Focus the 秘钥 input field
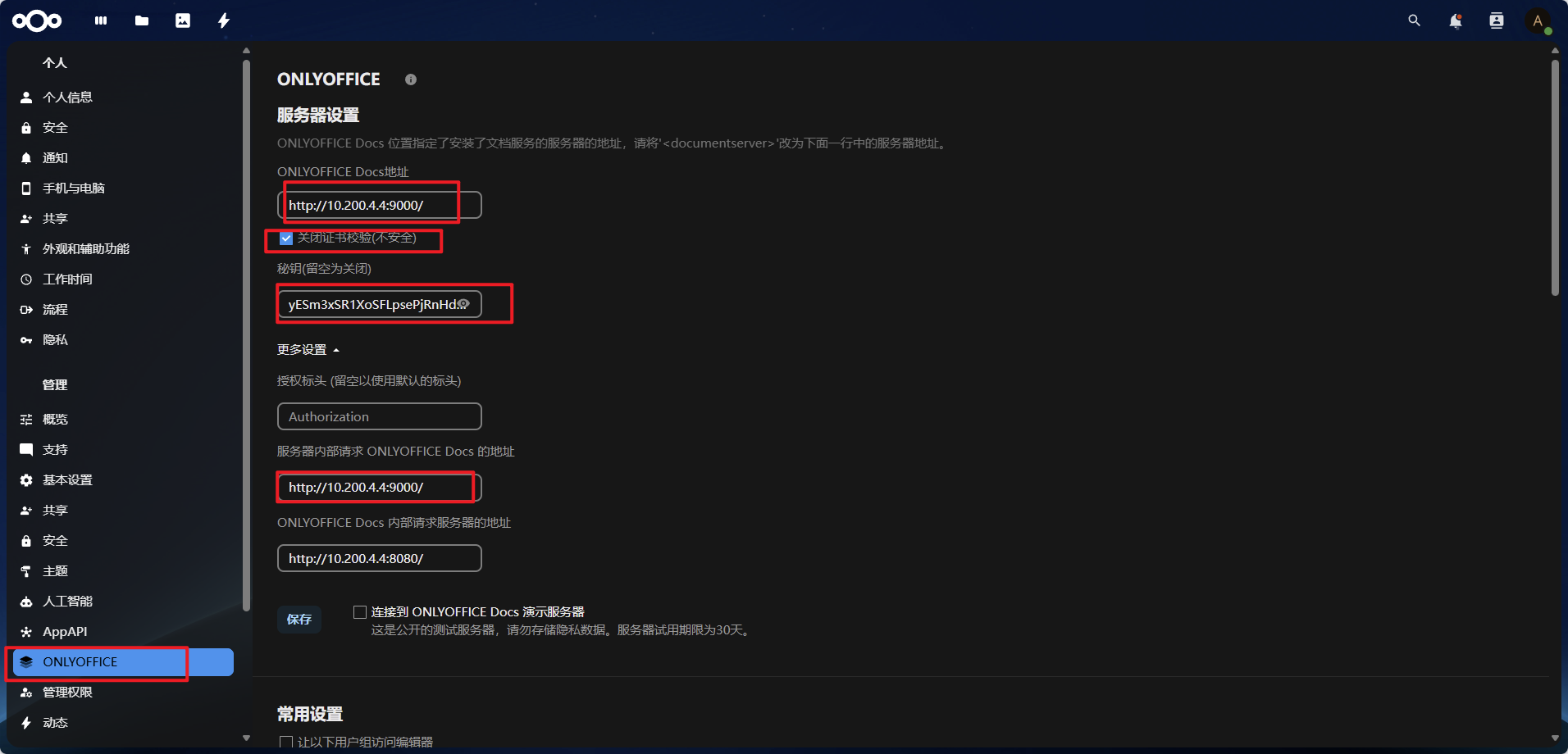Screen dimensions: 1568x754 tap(380, 304)
